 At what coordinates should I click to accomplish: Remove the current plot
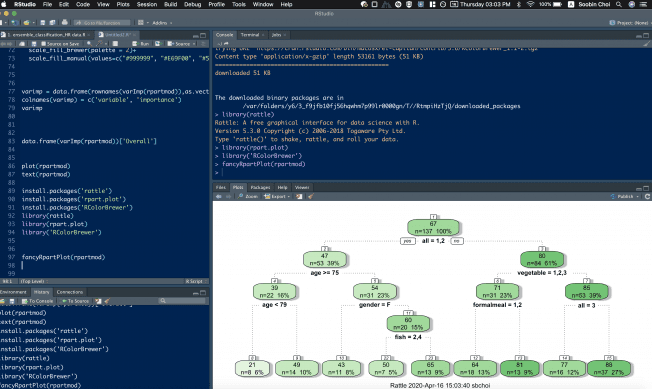pos(299,196)
